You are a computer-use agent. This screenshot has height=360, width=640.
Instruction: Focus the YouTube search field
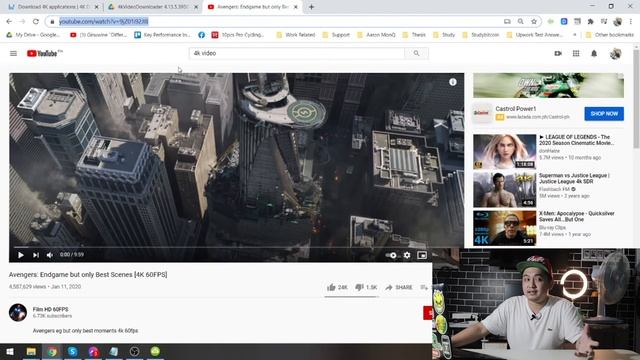297,53
